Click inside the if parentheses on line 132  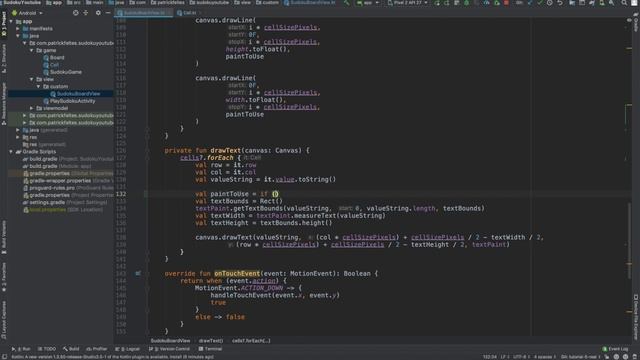click(x=276, y=194)
